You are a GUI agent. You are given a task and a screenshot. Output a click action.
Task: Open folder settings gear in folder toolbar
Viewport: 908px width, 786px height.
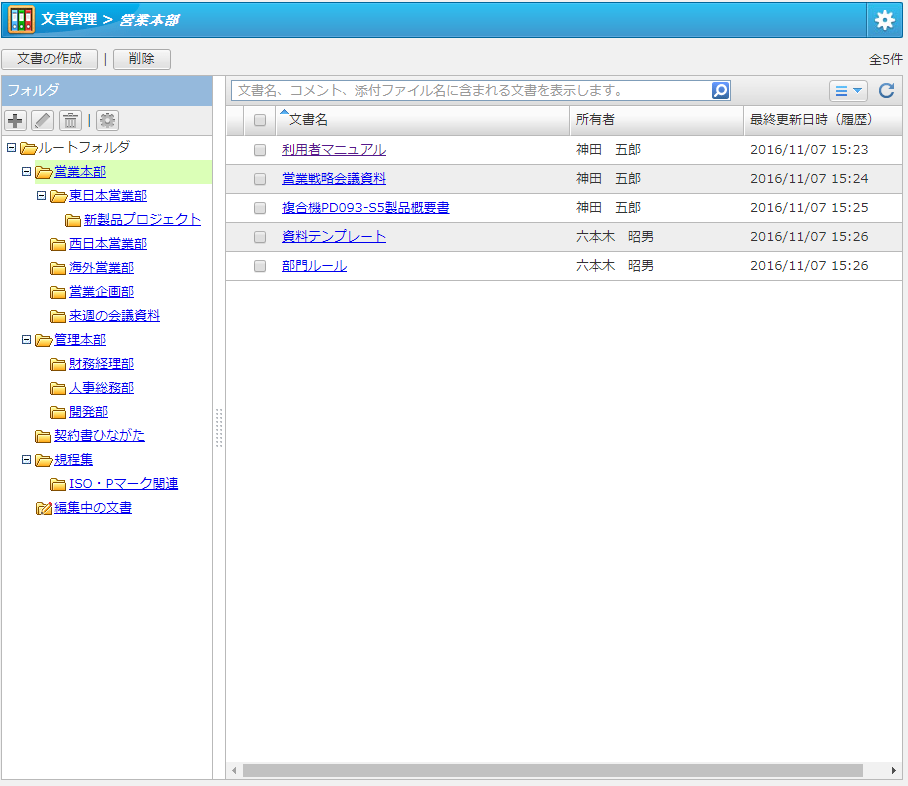click(107, 121)
